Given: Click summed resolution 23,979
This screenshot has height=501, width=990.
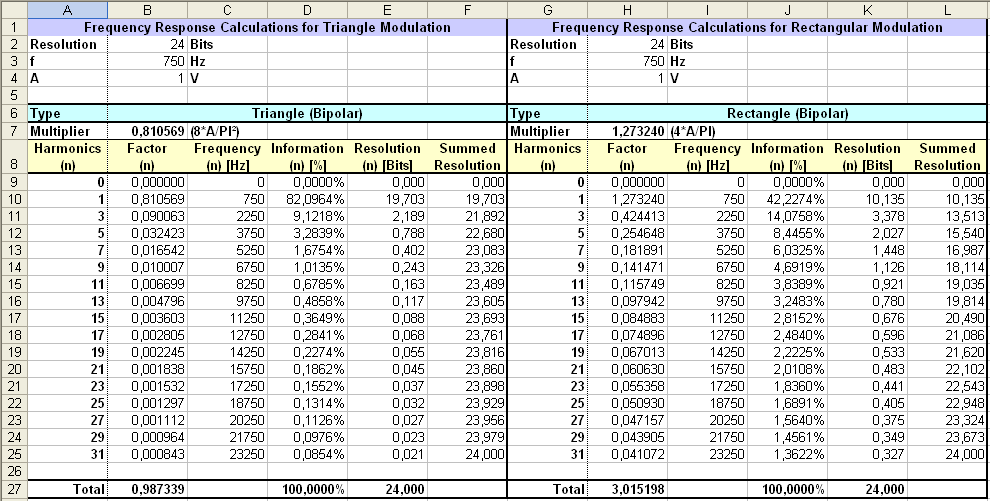Looking at the screenshot, I should [467, 437].
